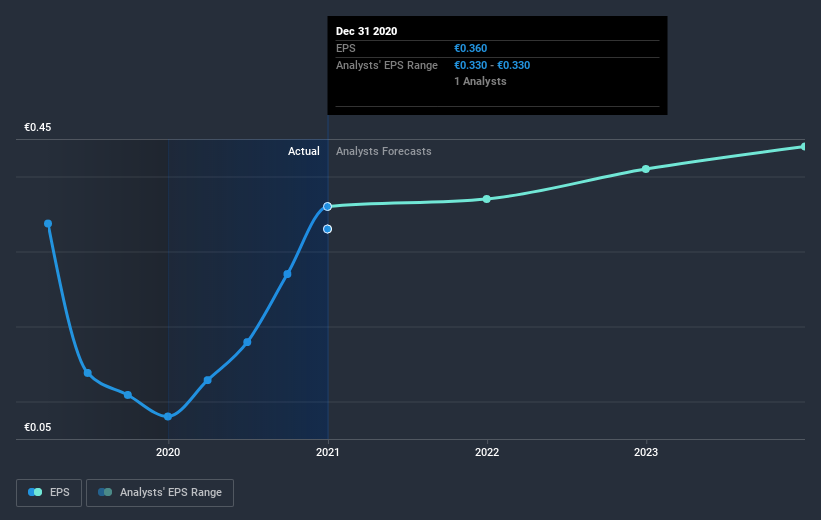Click the €0.360 EPS value in tooltip

click(x=470, y=49)
